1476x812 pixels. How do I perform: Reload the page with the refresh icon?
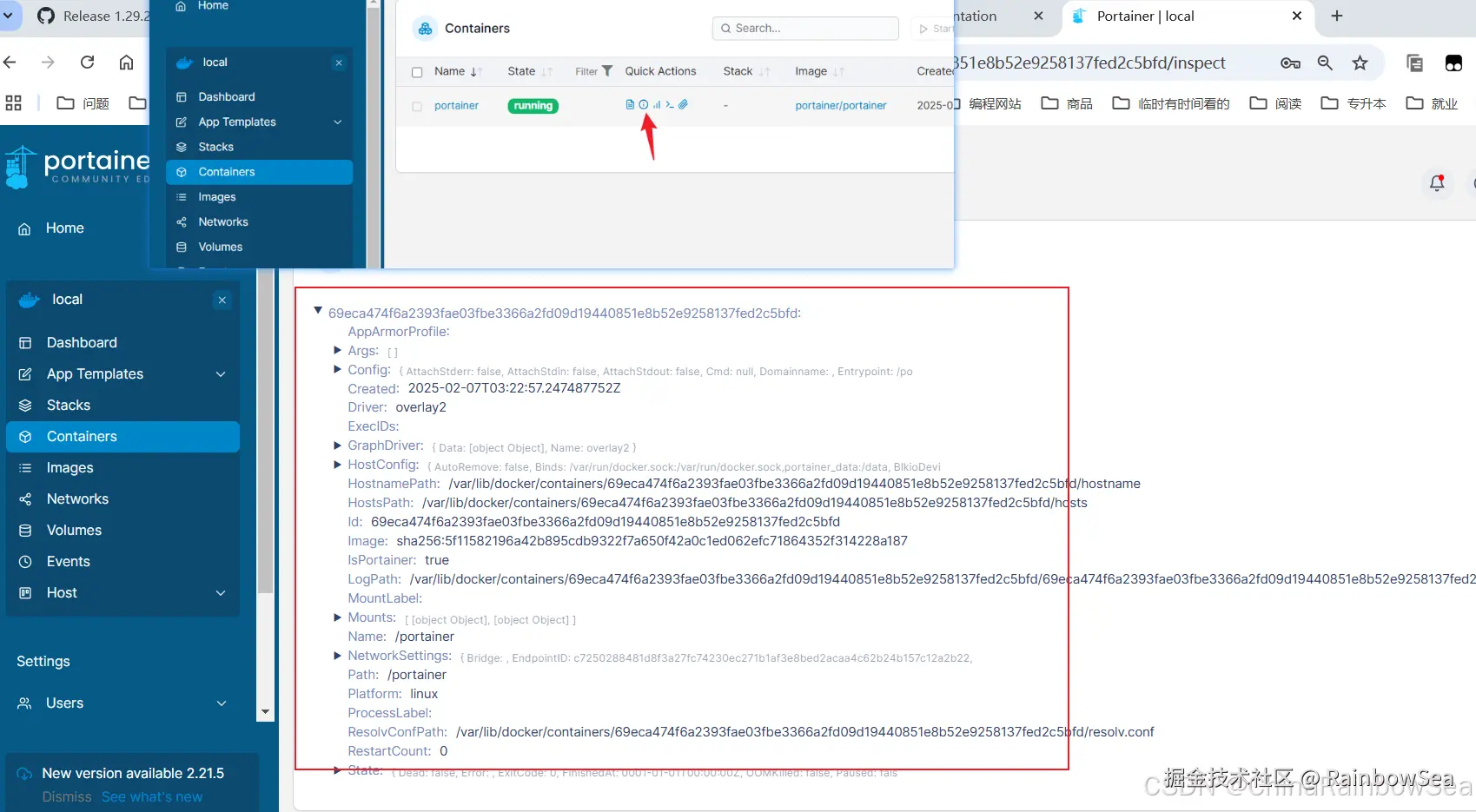[x=87, y=63]
